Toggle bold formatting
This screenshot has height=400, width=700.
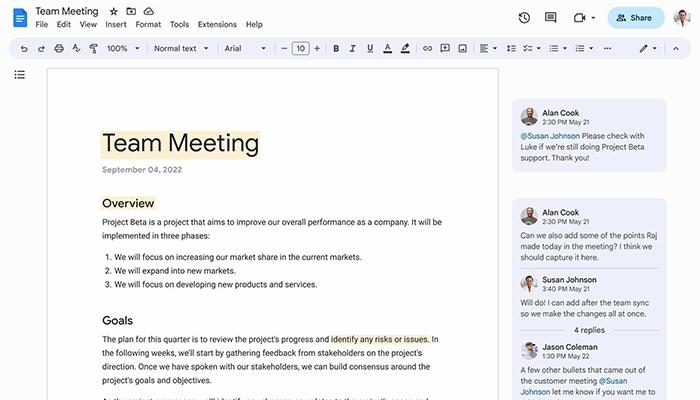336,49
